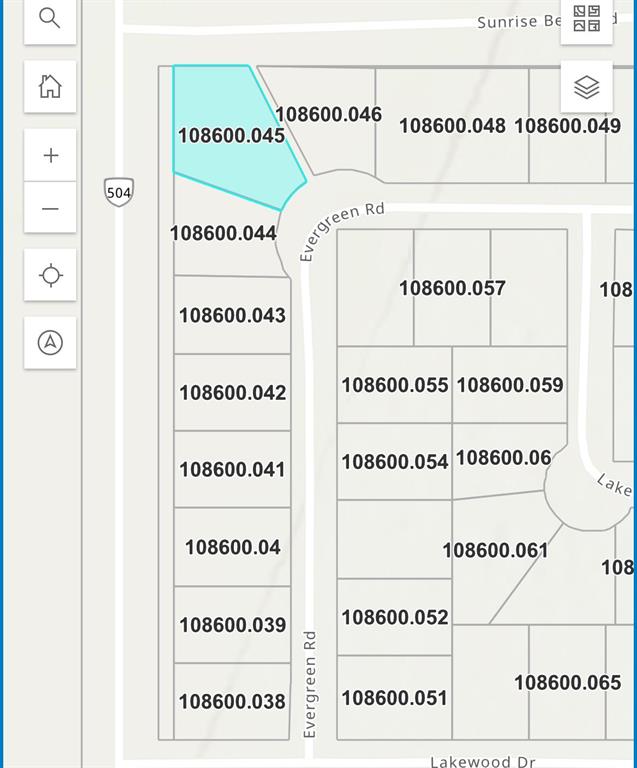Click the home extent icon
The height and width of the screenshot is (768, 637).
[50, 86]
